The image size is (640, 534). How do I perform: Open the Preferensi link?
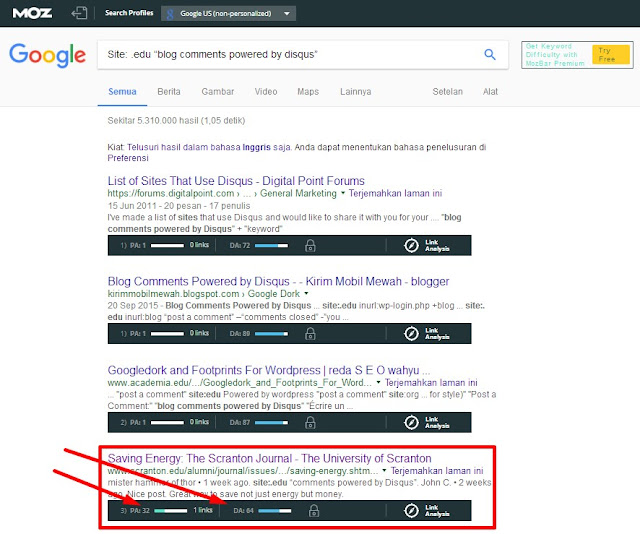point(128,158)
